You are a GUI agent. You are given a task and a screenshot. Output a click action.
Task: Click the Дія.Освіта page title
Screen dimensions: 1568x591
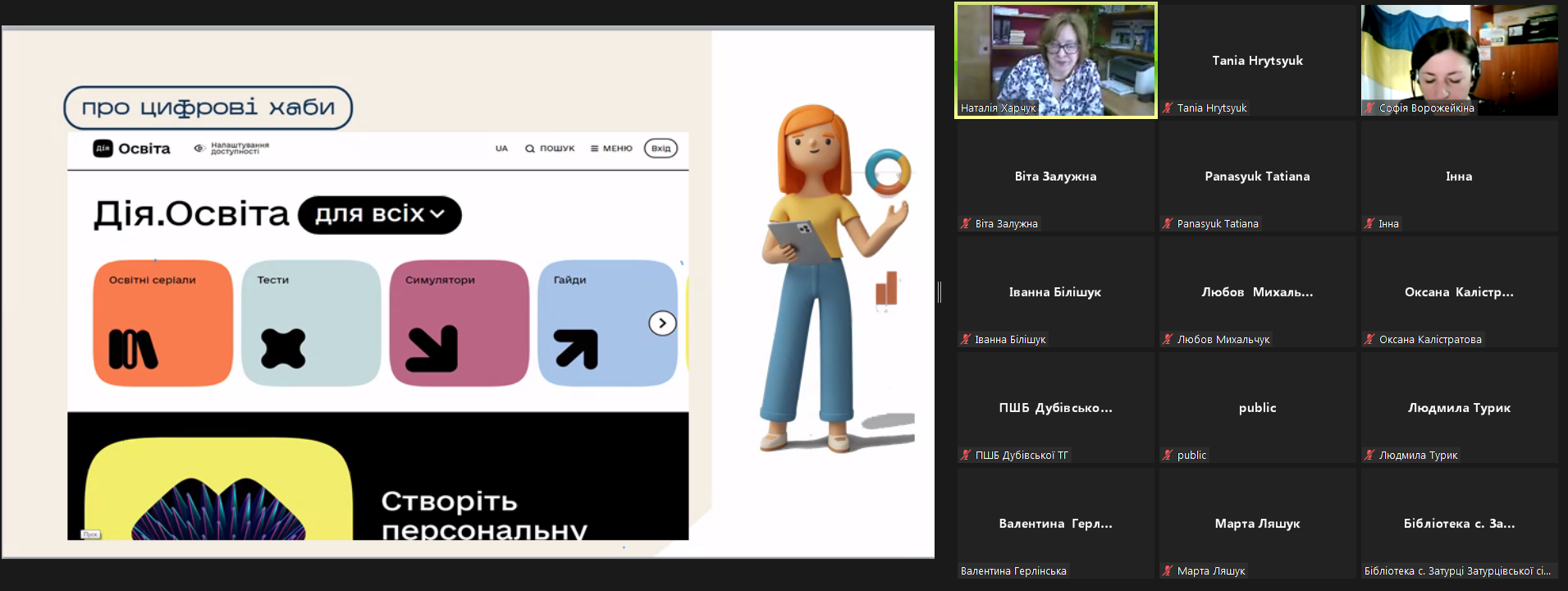click(191, 213)
